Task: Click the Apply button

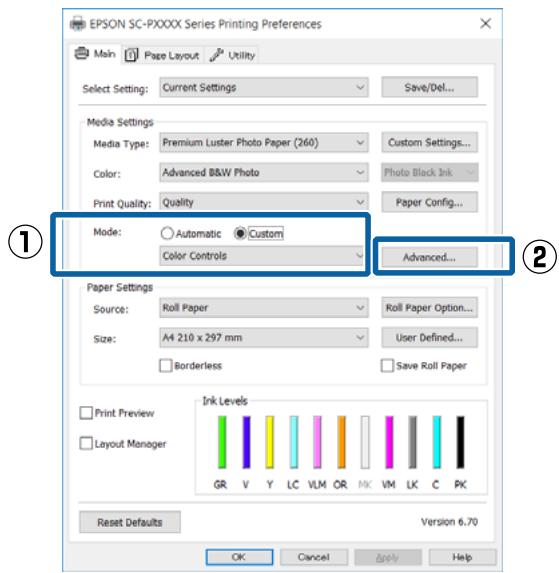Action: coord(388,557)
